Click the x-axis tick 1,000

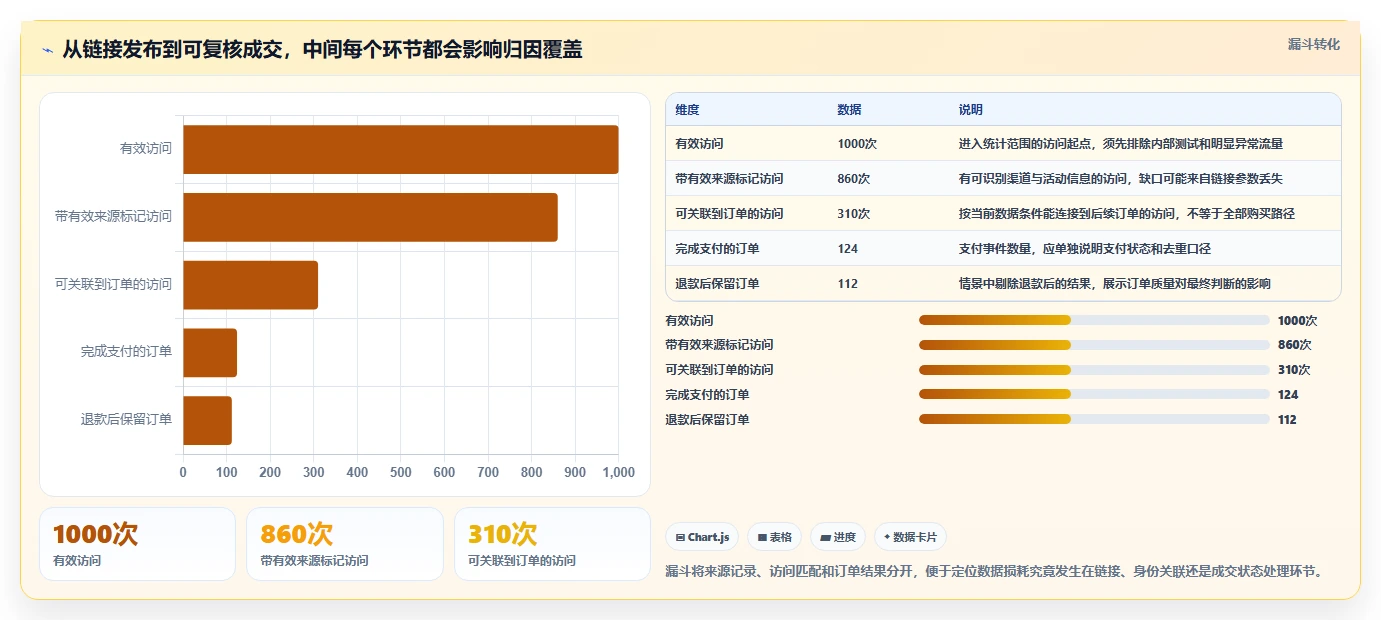click(619, 472)
